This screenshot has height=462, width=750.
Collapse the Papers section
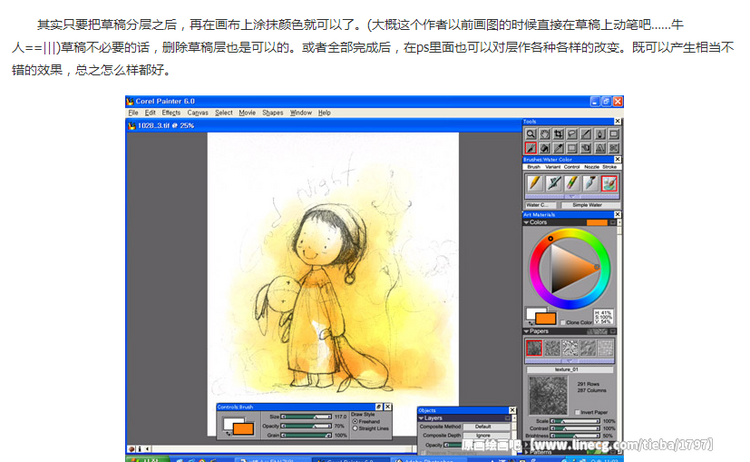(526, 331)
